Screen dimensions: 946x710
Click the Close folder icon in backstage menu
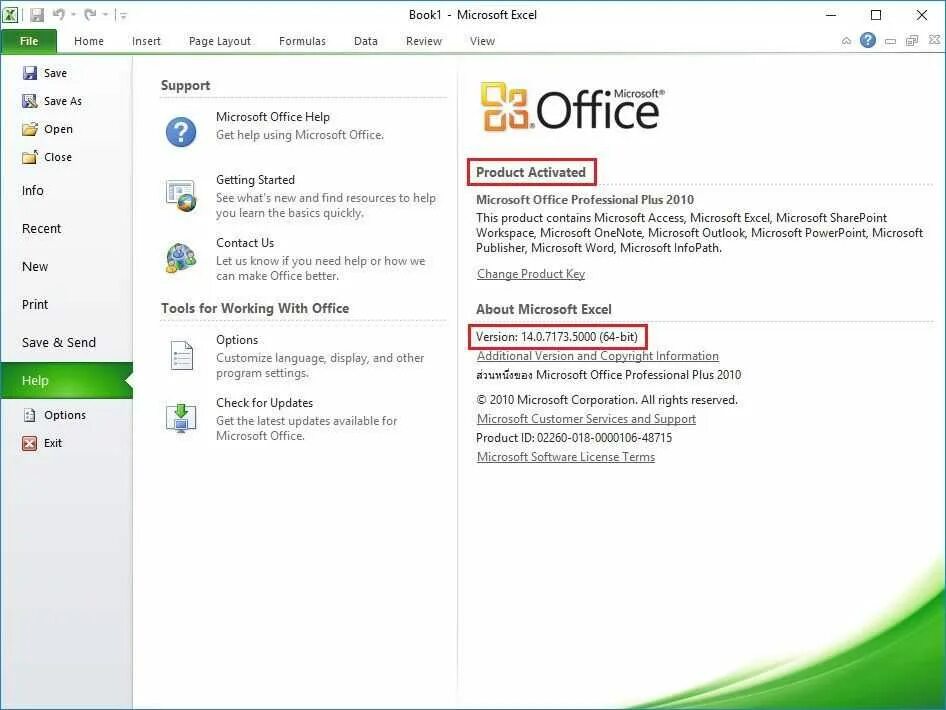pos(30,157)
